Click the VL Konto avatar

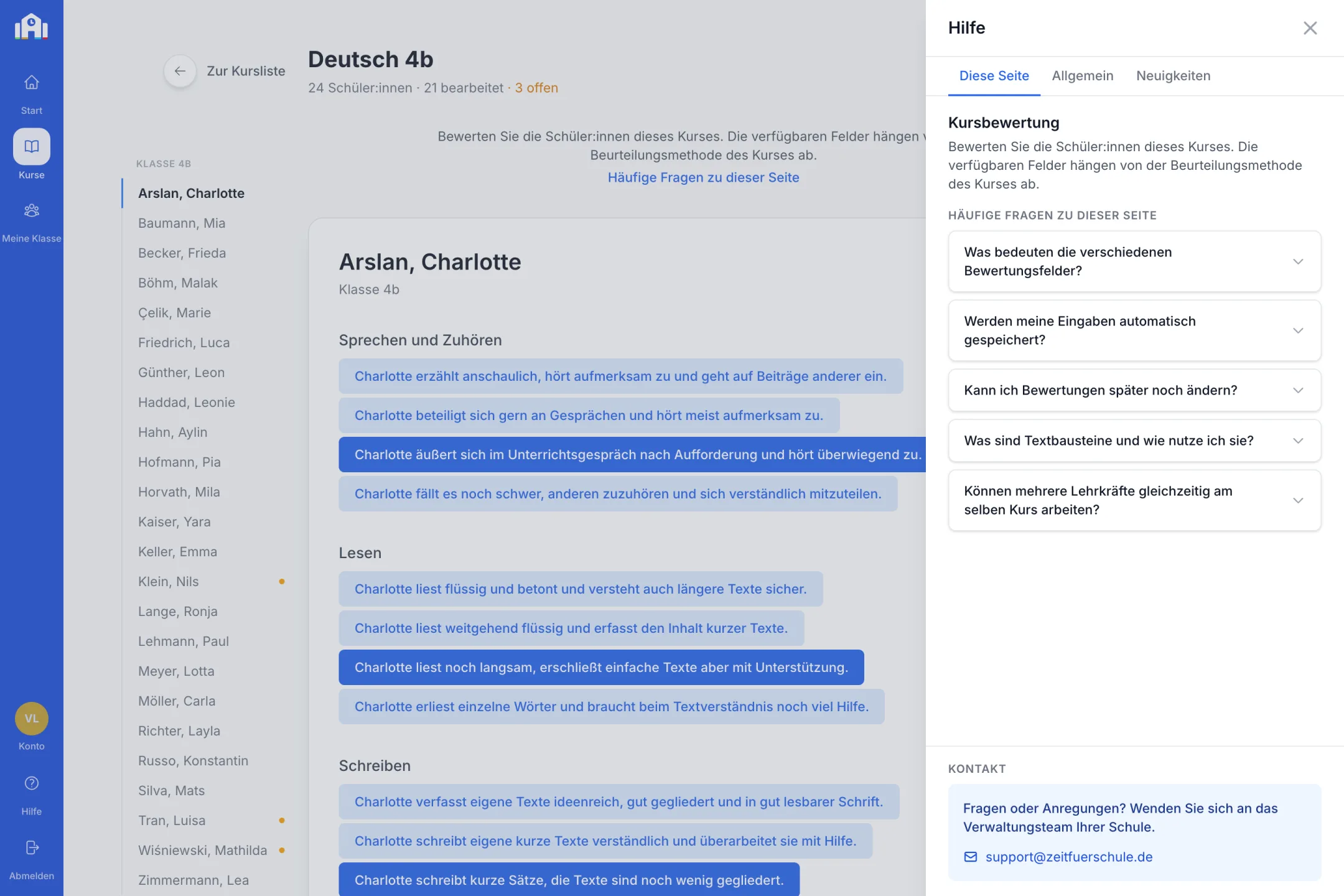[31, 719]
